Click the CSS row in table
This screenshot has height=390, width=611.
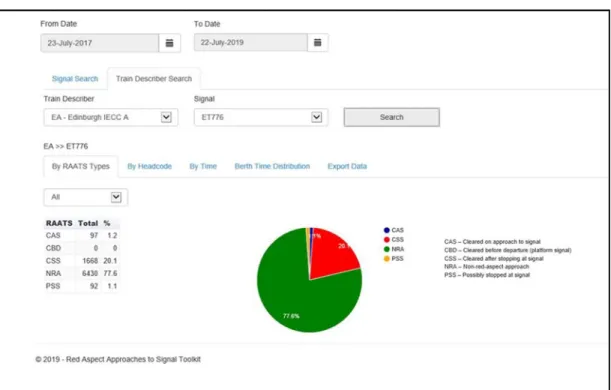pyautogui.click(x=82, y=261)
